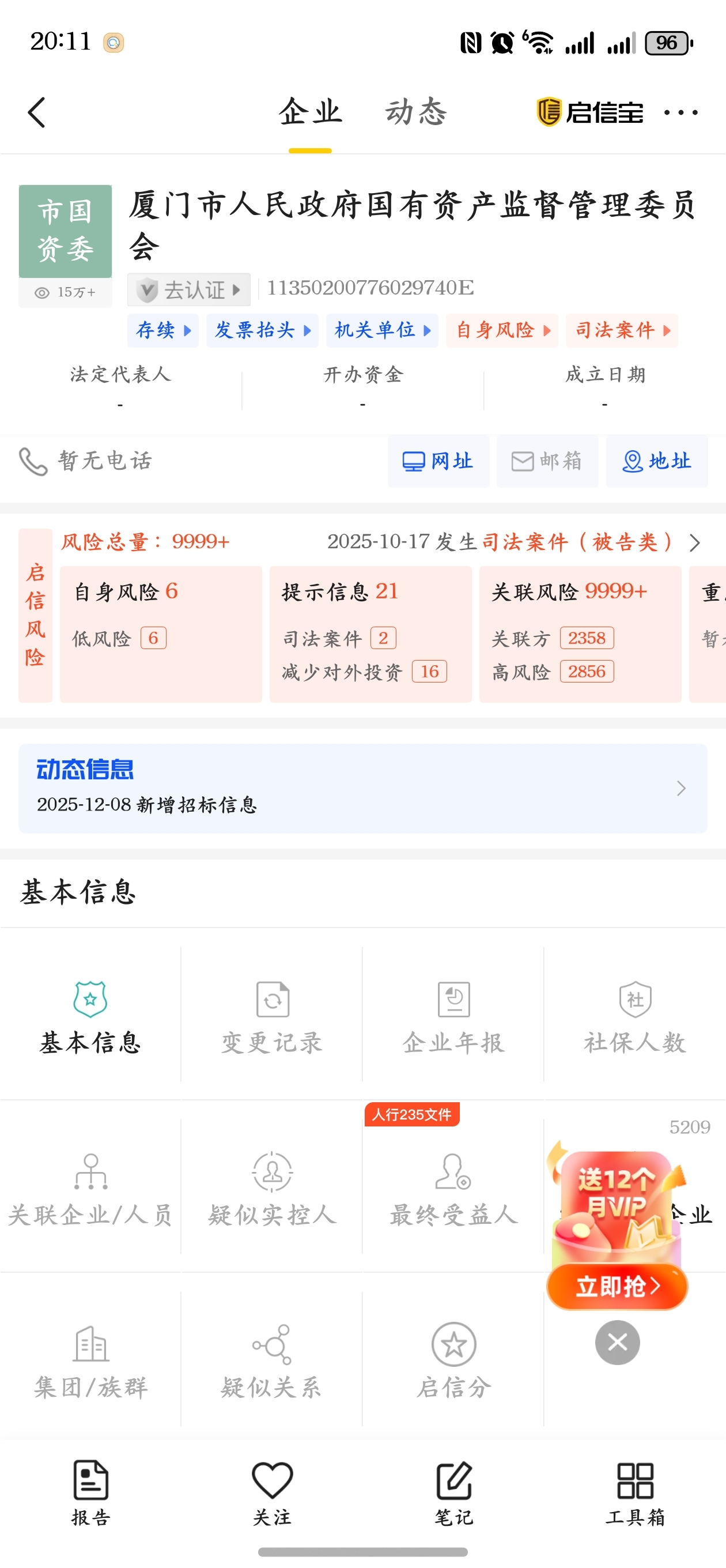Viewport: 726px width, 1568px height.
Task: Tap the battery 96 indicator
Action: (669, 43)
